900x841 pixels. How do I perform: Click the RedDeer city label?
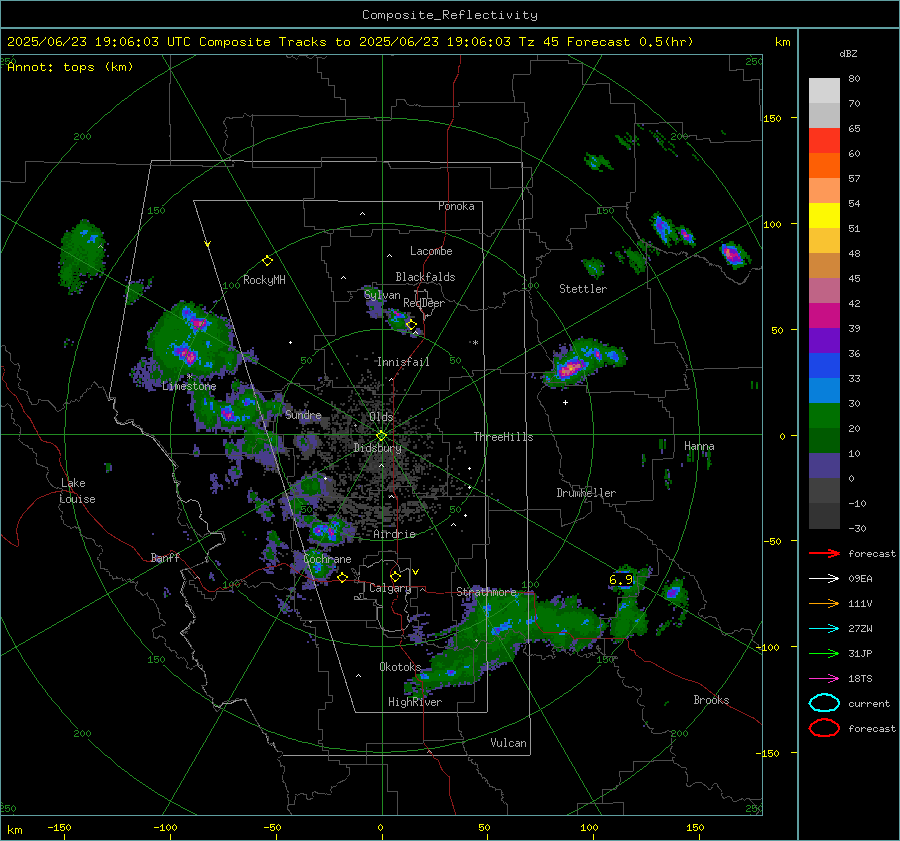[x=424, y=303]
